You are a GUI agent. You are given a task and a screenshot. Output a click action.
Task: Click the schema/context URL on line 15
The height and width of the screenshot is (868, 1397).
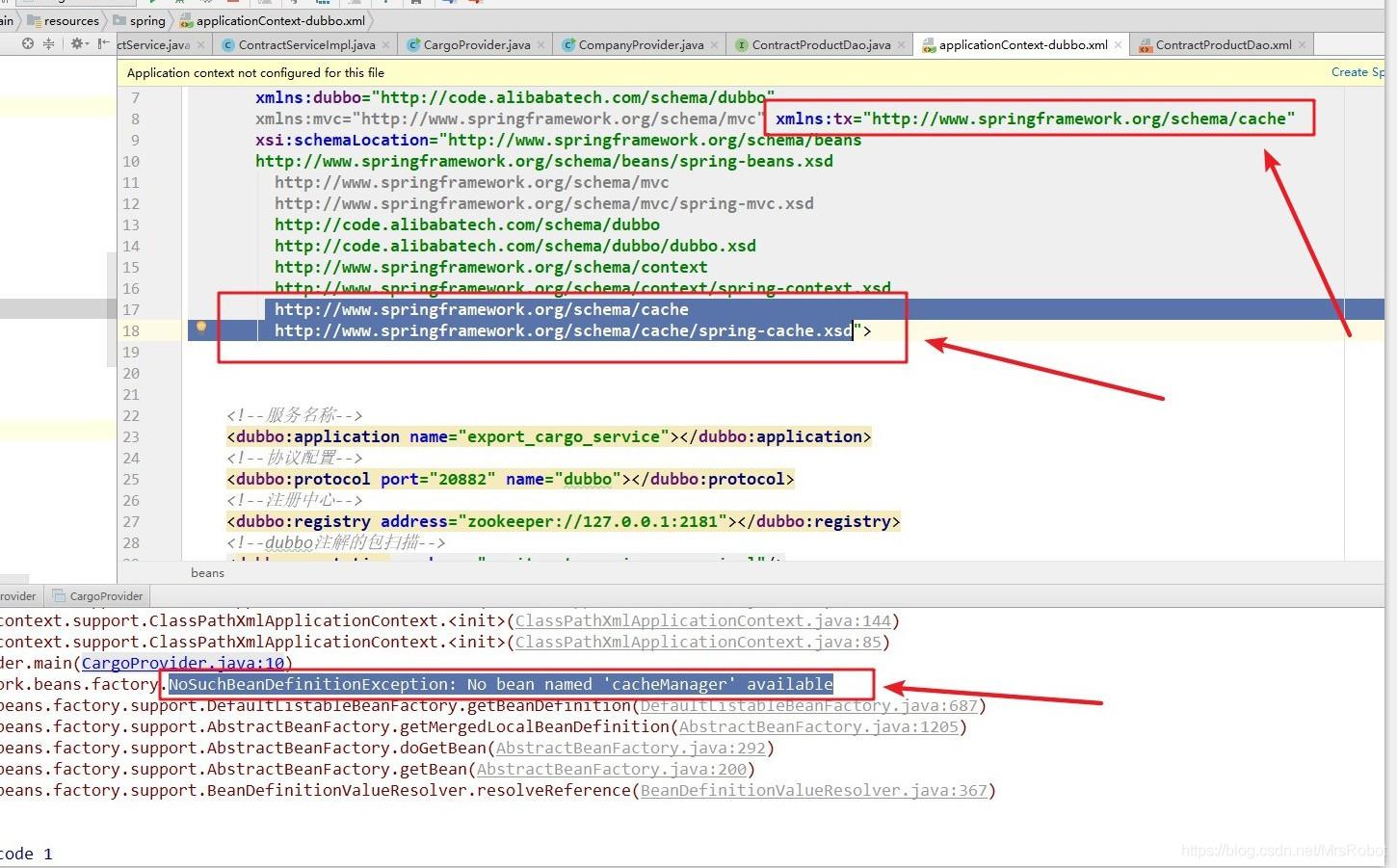click(x=491, y=268)
